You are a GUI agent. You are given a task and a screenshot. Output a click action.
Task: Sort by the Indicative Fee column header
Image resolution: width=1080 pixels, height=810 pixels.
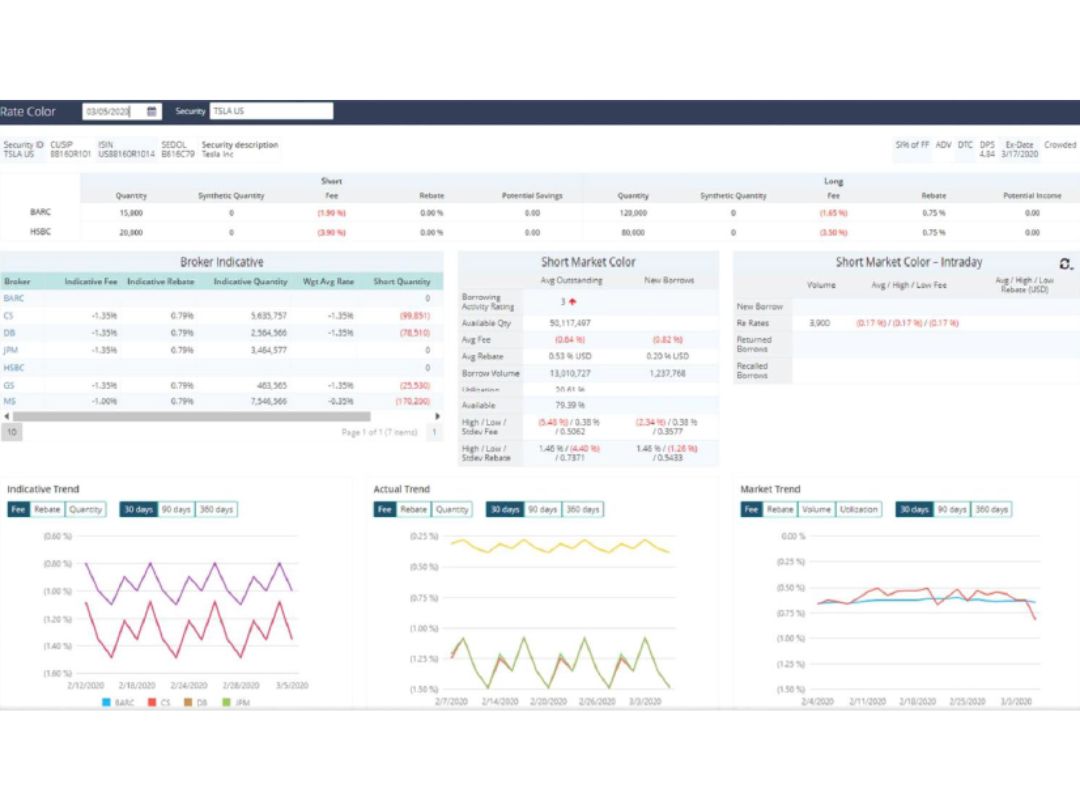91,282
